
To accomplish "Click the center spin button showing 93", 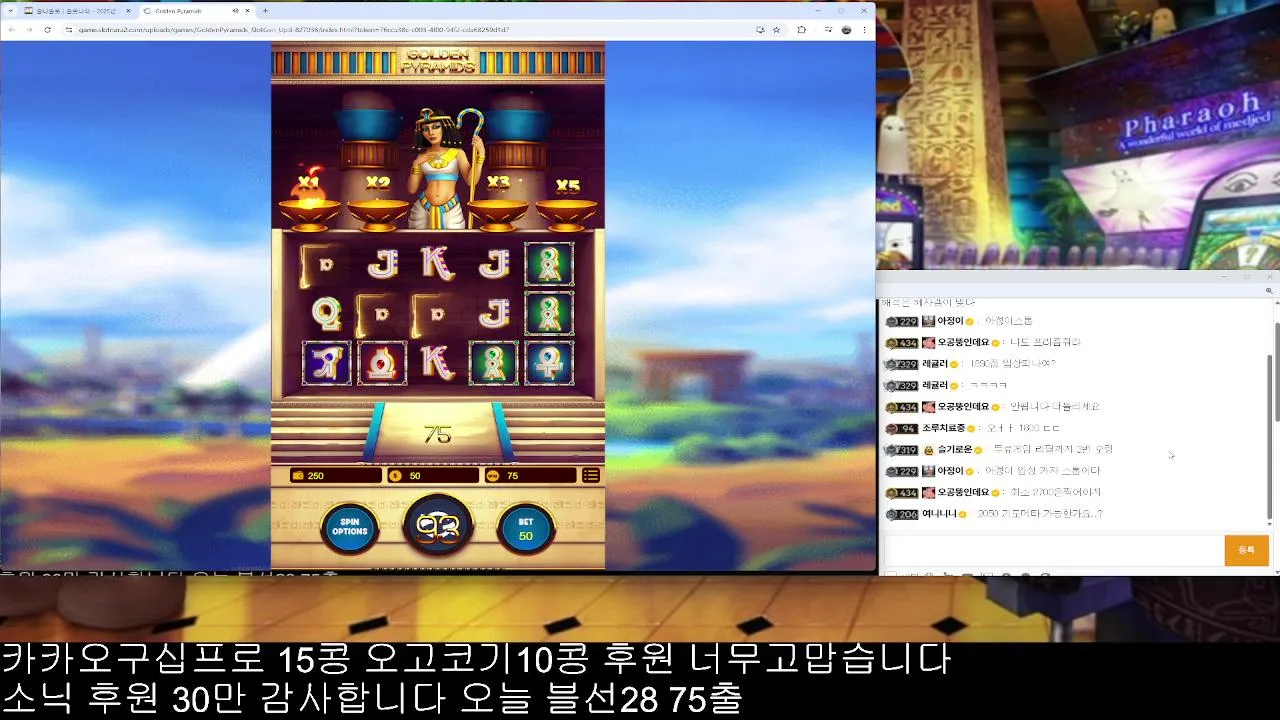I will (x=438, y=526).
